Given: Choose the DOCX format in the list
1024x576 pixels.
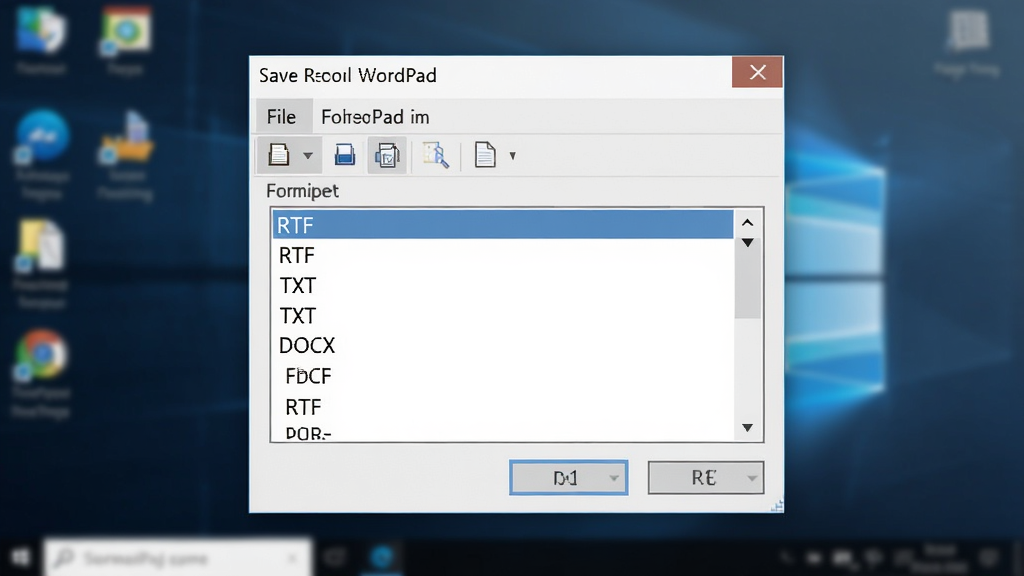Looking at the screenshot, I should (503, 345).
